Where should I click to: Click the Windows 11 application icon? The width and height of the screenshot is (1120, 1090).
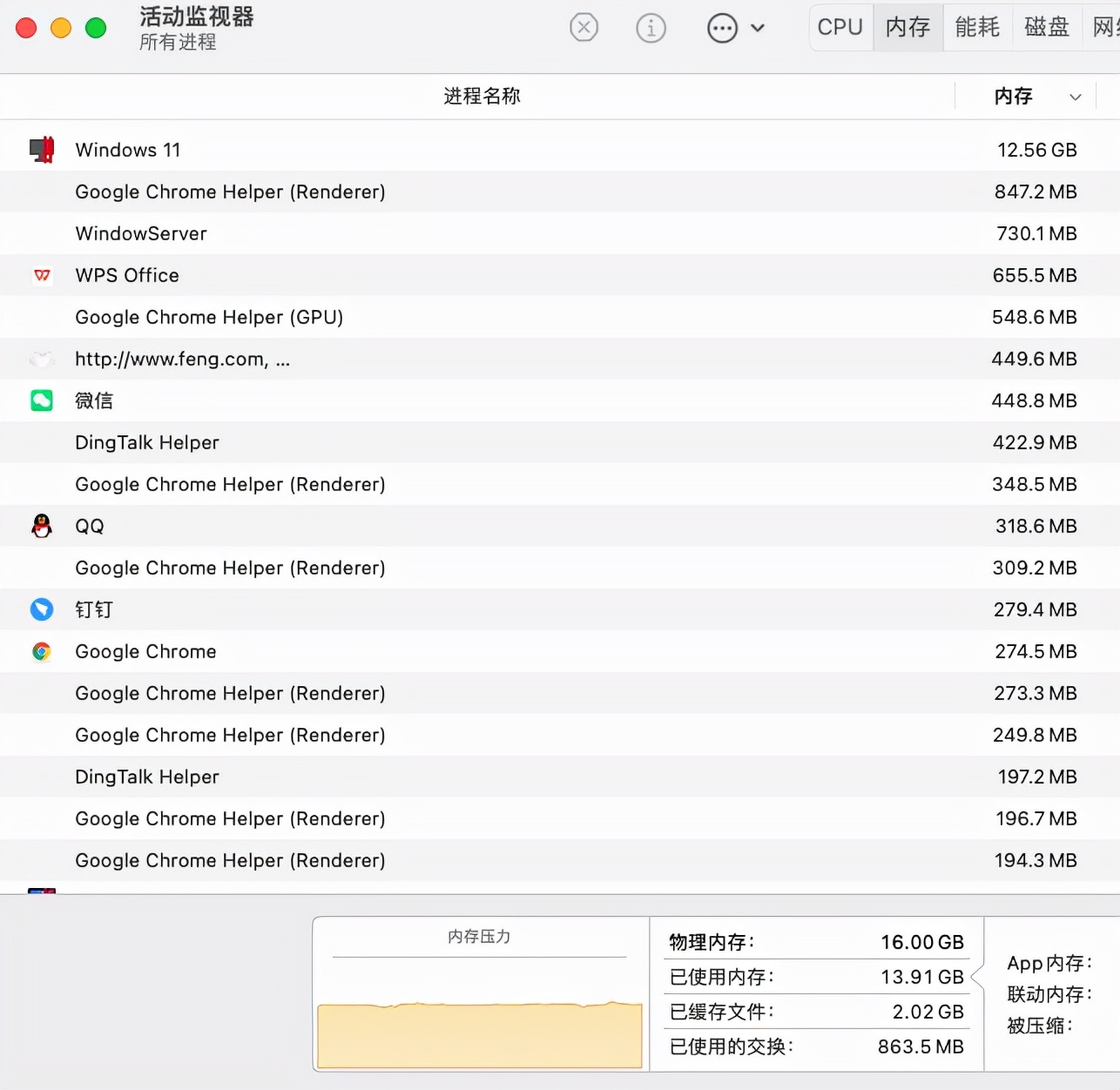[42, 149]
